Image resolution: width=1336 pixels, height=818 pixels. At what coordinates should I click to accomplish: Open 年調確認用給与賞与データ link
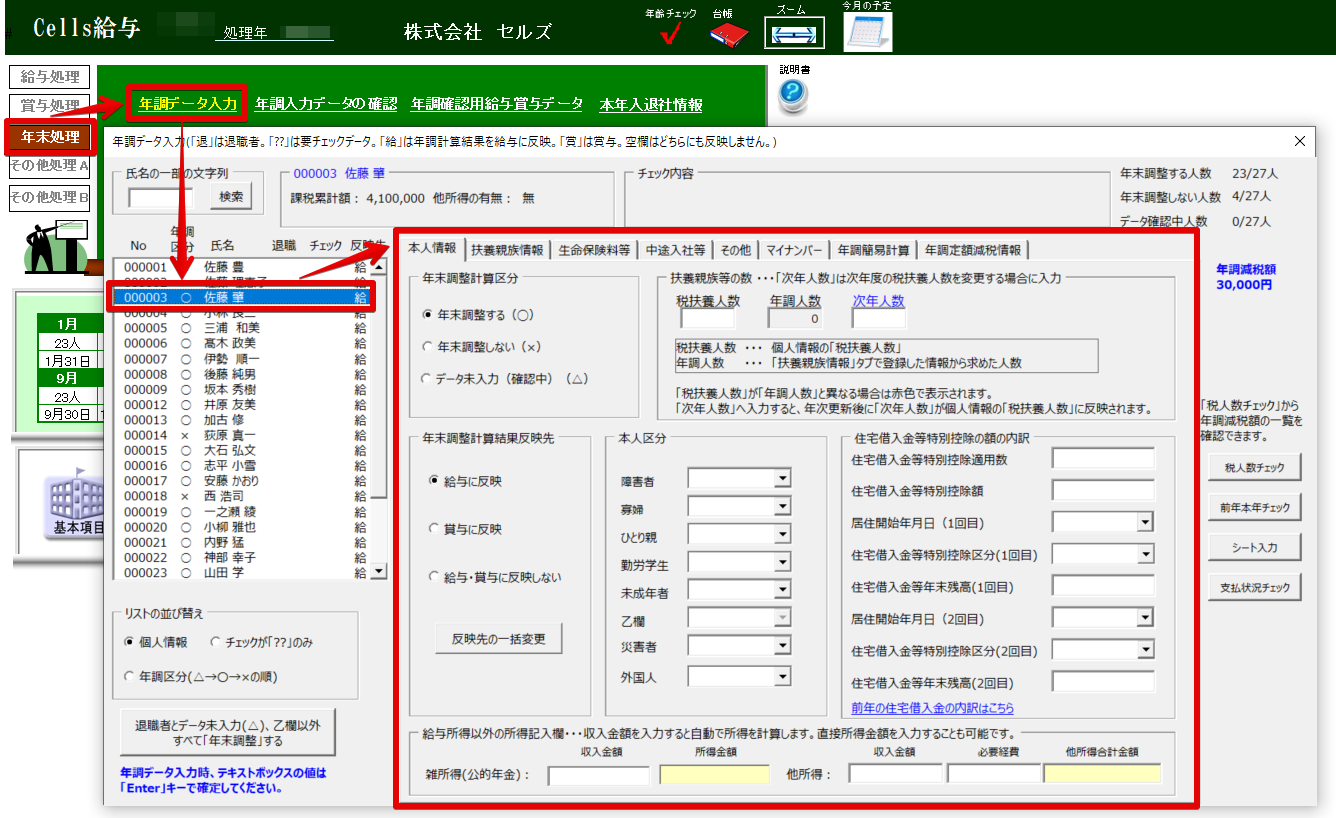(497, 103)
